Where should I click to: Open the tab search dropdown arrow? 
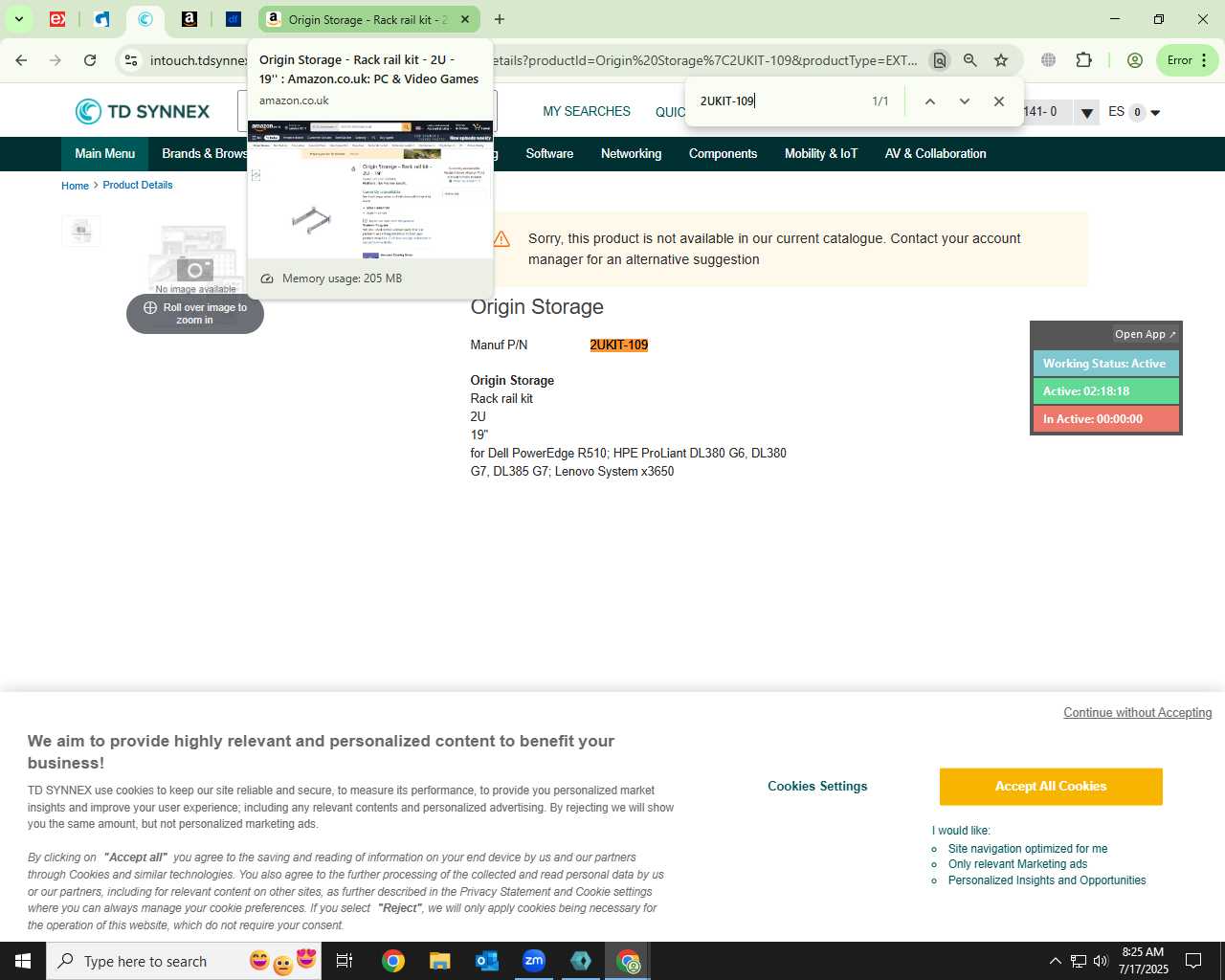(x=18, y=19)
